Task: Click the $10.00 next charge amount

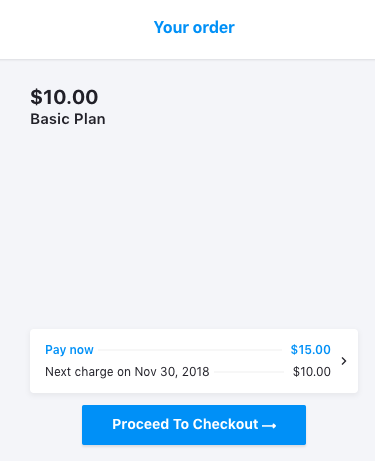Action: coord(312,372)
